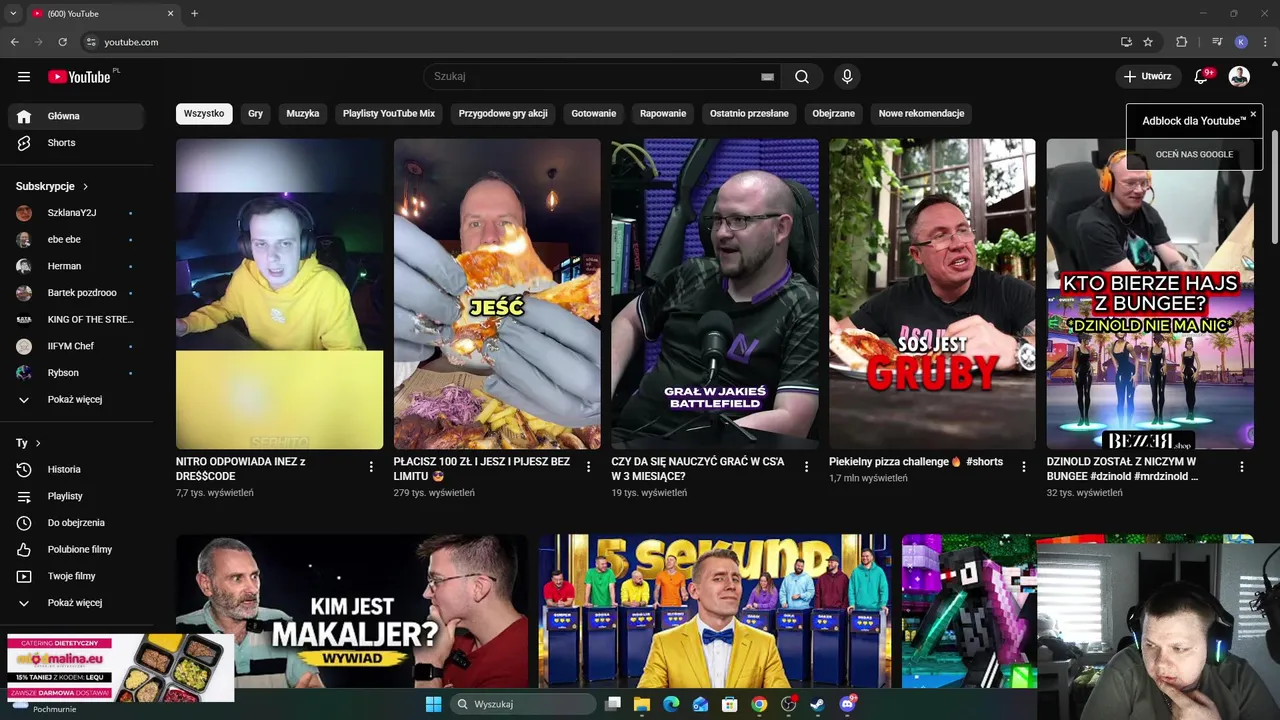Open Chrome extensions puzzle icon
This screenshot has height=720, width=1280.
pos(1181,42)
